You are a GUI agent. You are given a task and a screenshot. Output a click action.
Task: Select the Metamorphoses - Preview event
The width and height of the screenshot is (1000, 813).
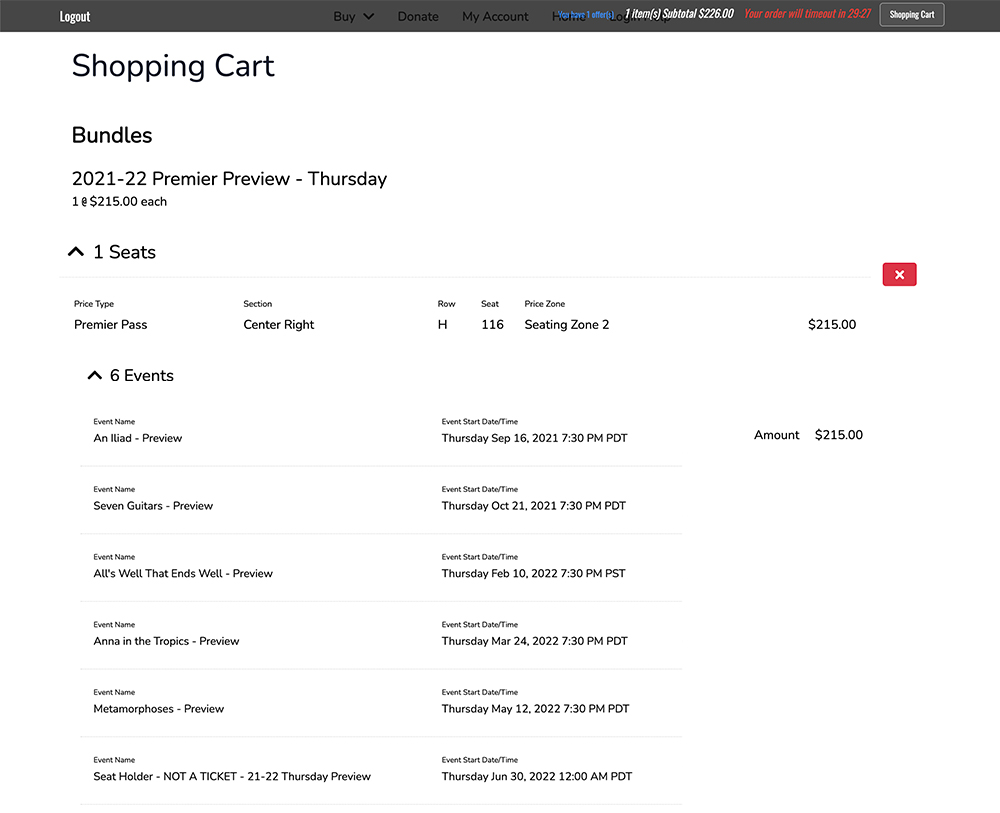pos(158,709)
